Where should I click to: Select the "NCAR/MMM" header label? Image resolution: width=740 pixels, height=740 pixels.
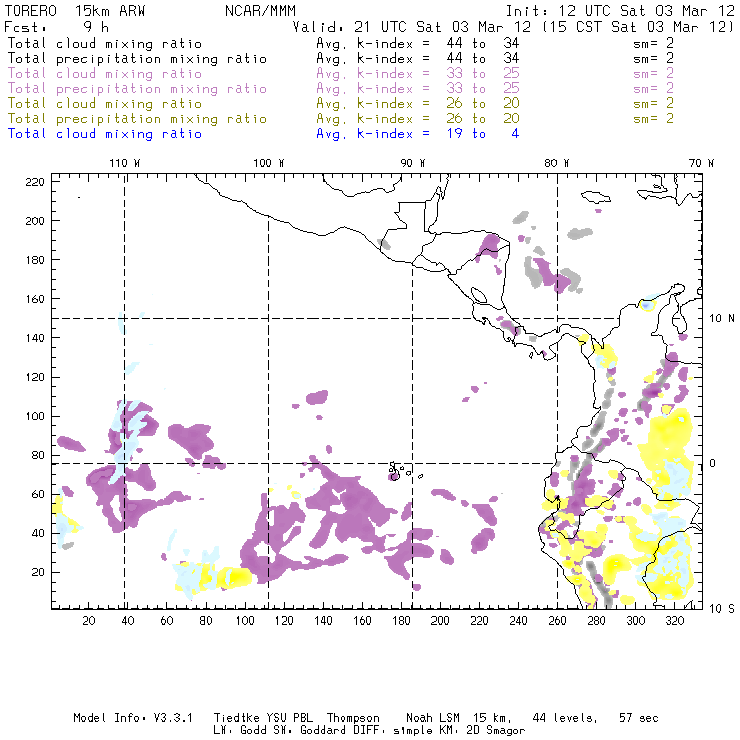(260, 11)
